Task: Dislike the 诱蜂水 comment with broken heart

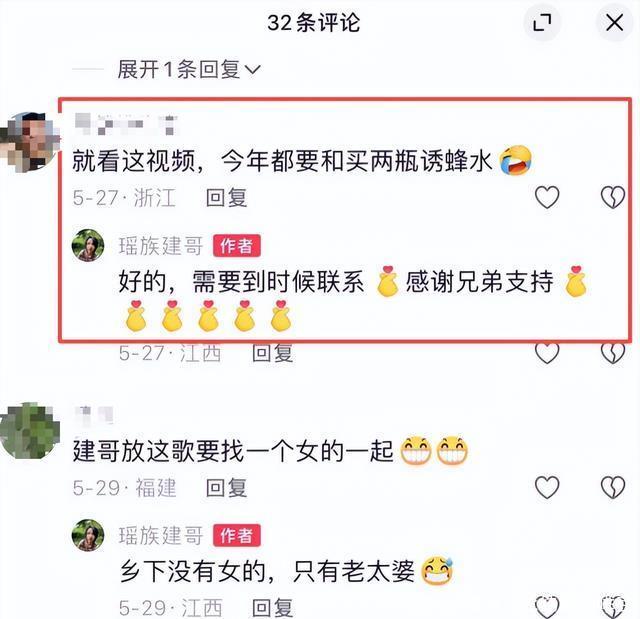Action: click(613, 197)
